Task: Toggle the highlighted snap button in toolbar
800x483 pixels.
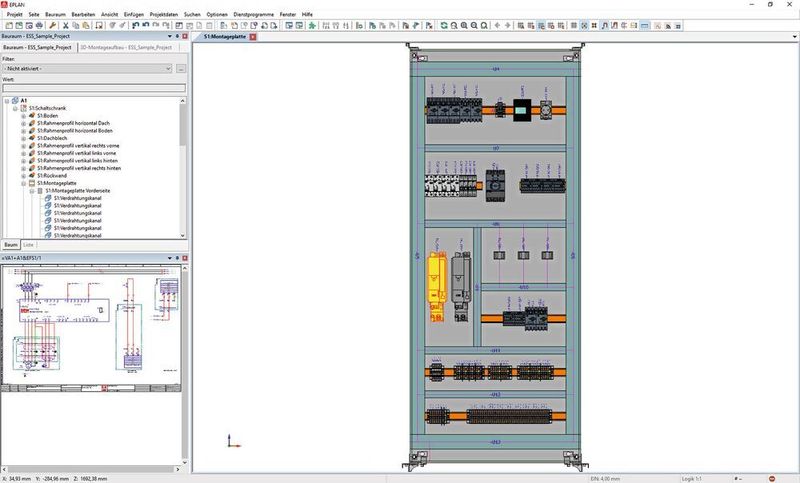Action: (x=584, y=26)
